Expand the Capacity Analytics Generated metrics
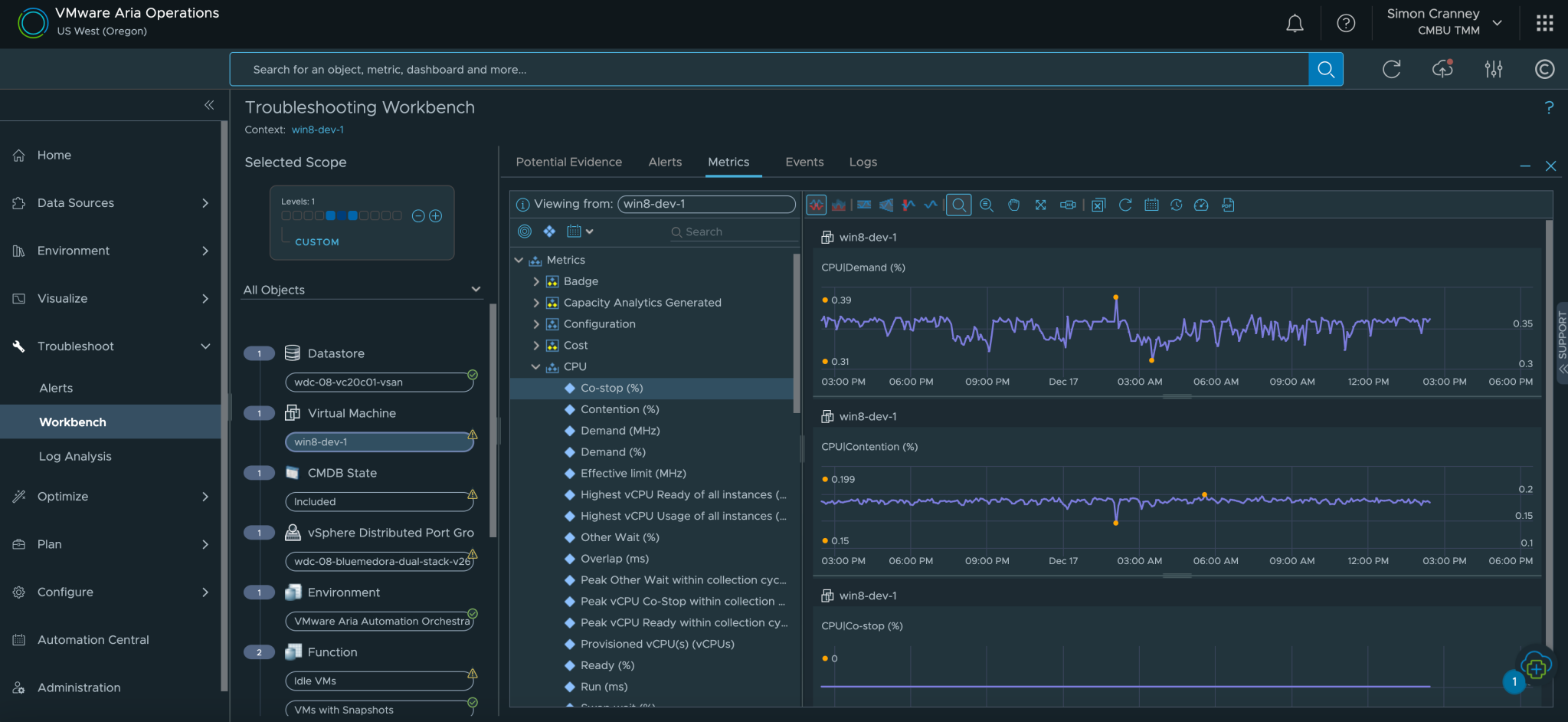This screenshot has height=722, width=1568. click(535, 302)
